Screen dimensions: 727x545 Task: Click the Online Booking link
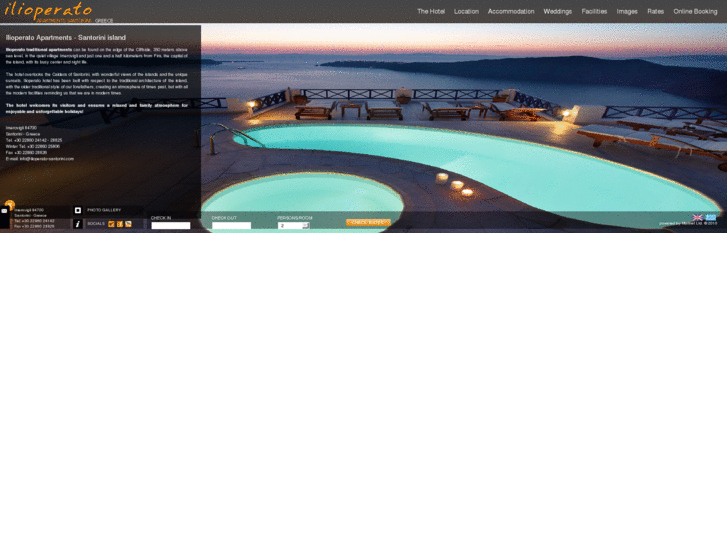696,11
